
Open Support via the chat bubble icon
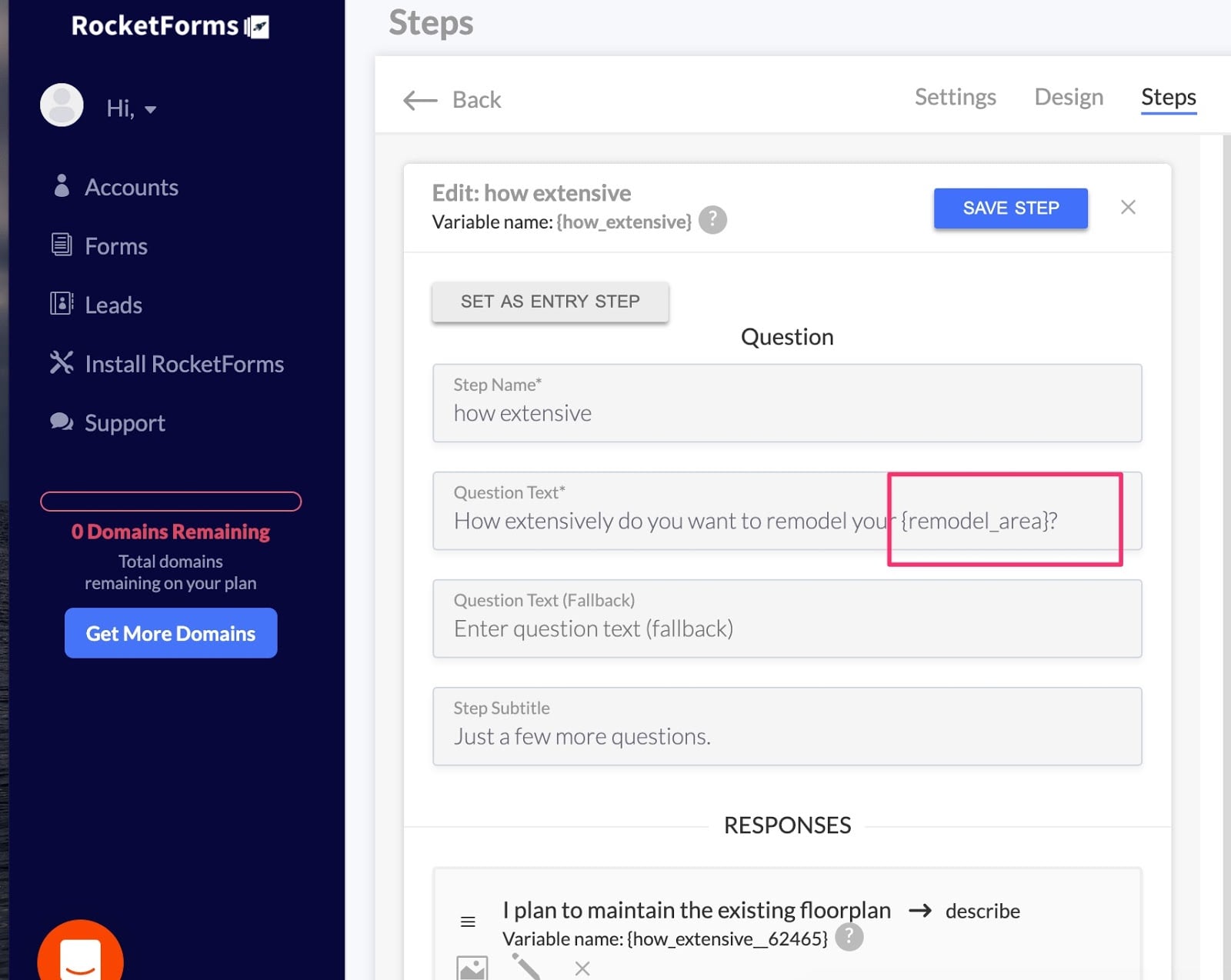point(60,421)
